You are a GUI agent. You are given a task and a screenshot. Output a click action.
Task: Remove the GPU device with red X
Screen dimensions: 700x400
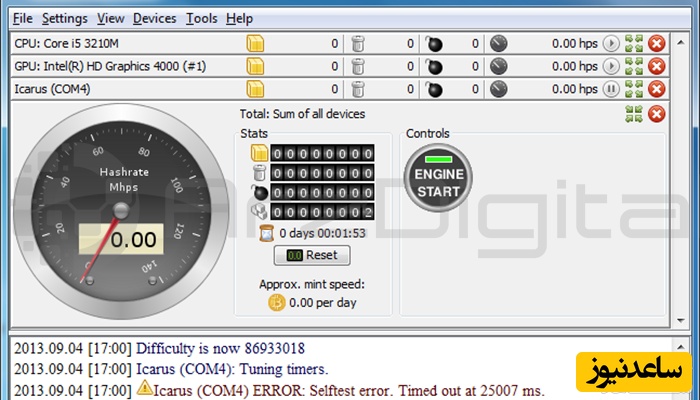point(656,66)
